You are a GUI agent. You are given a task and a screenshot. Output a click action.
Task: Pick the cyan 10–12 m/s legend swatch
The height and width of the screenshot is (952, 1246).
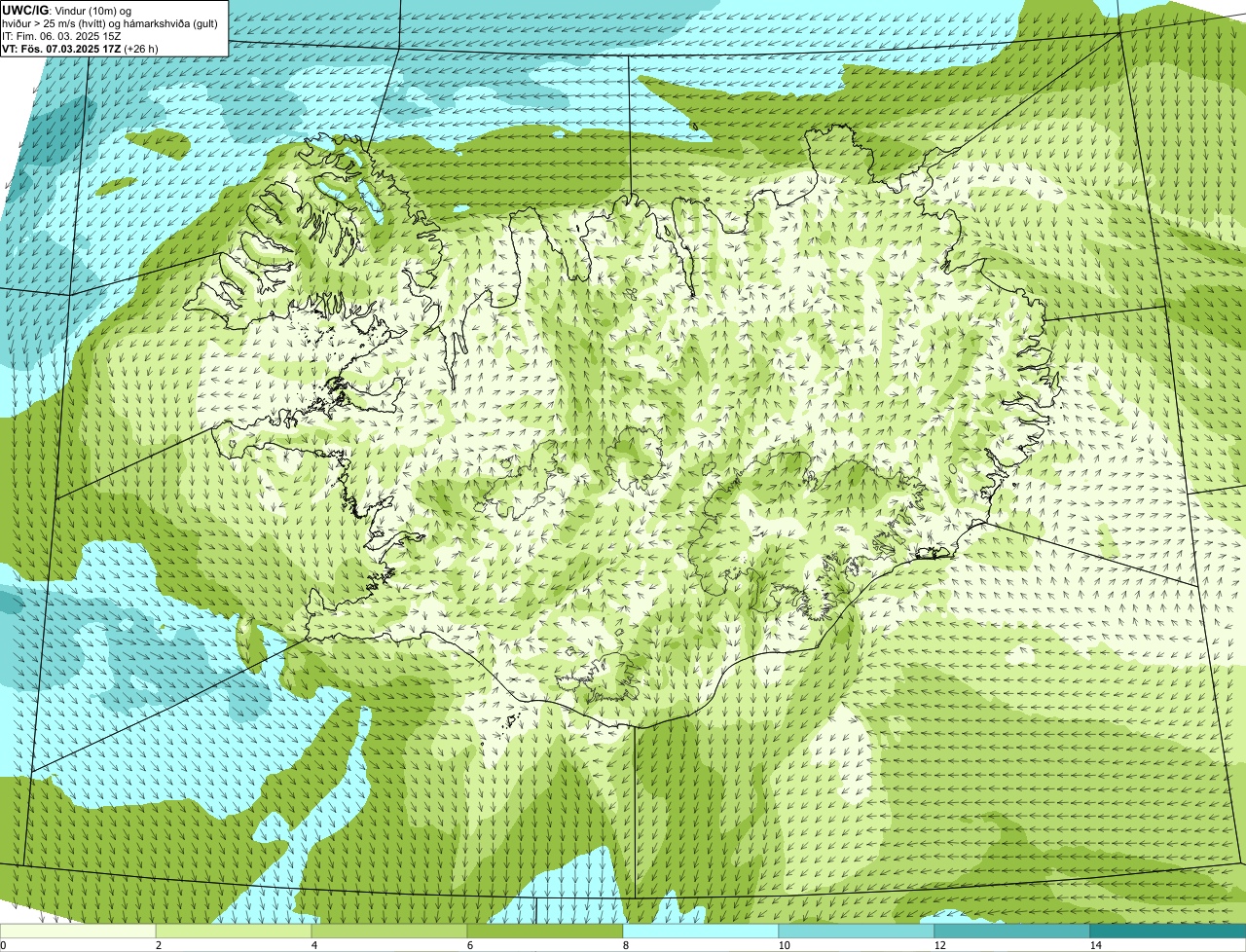point(857,931)
